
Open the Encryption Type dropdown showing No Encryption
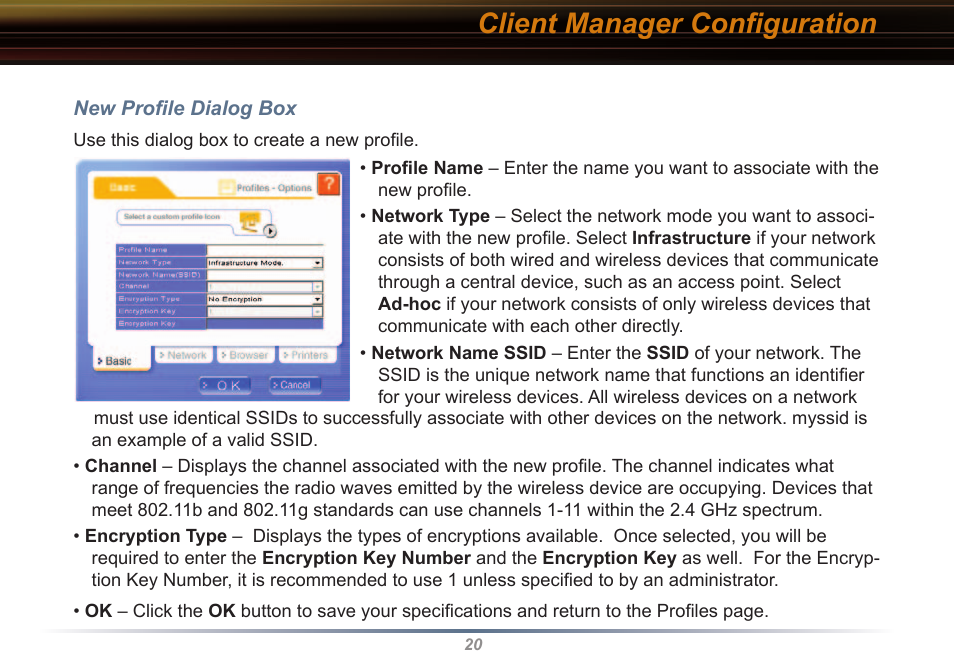tap(265, 299)
